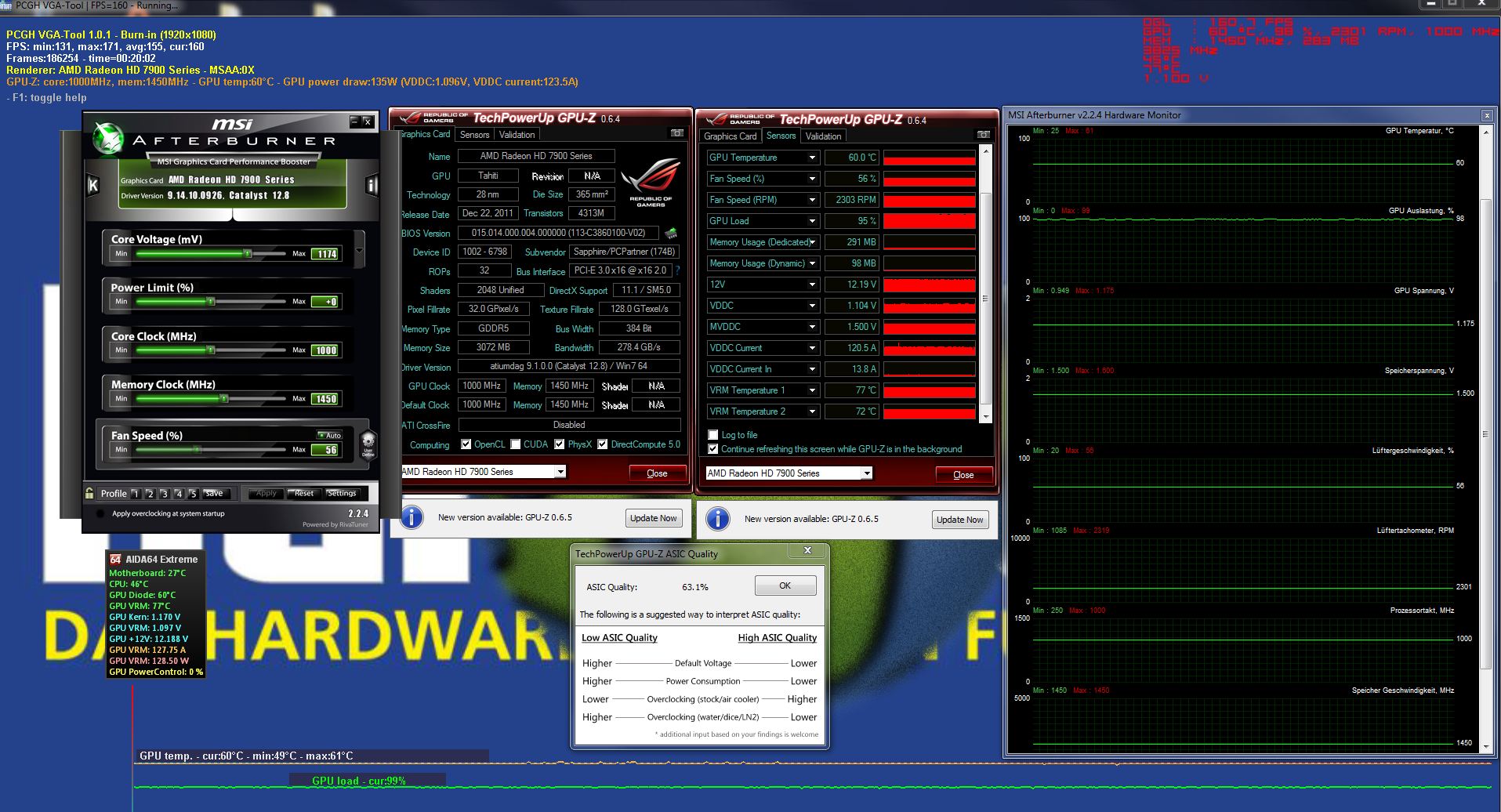Enable the Log to file checkbox
Screen dimensions: 1501x812
[x=712, y=434]
